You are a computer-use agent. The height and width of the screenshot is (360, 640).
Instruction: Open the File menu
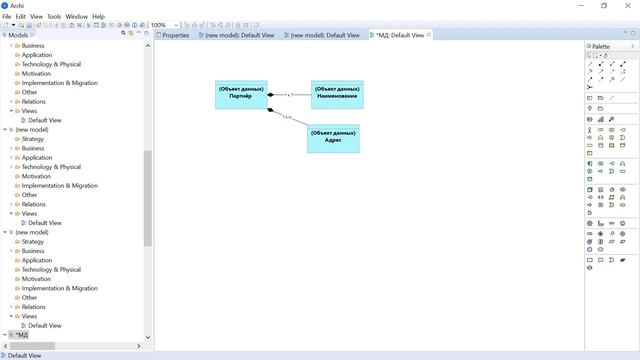7,16
